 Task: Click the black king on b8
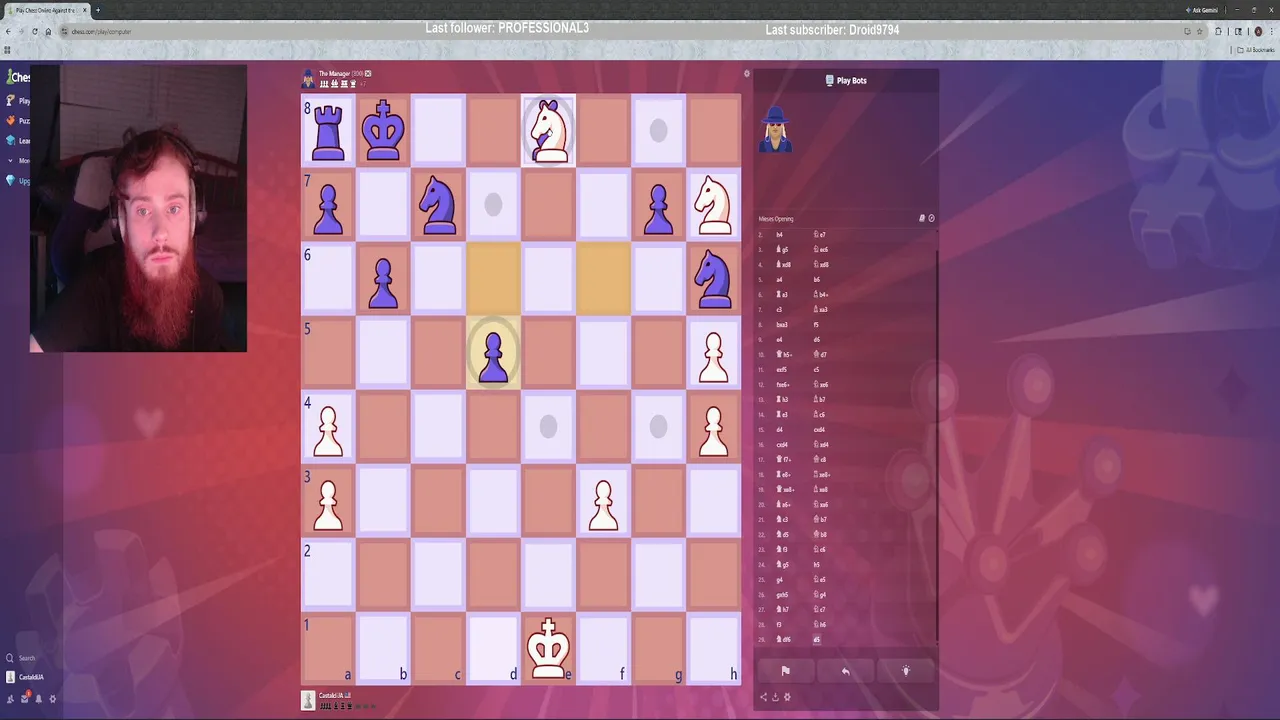(x=383, y=131)
